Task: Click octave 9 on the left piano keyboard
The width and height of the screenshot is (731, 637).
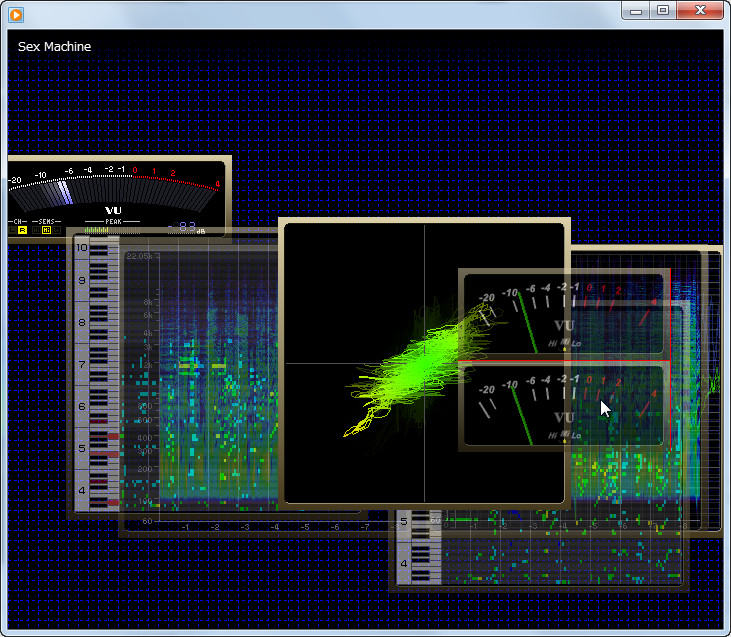Action: coord(82,280)
